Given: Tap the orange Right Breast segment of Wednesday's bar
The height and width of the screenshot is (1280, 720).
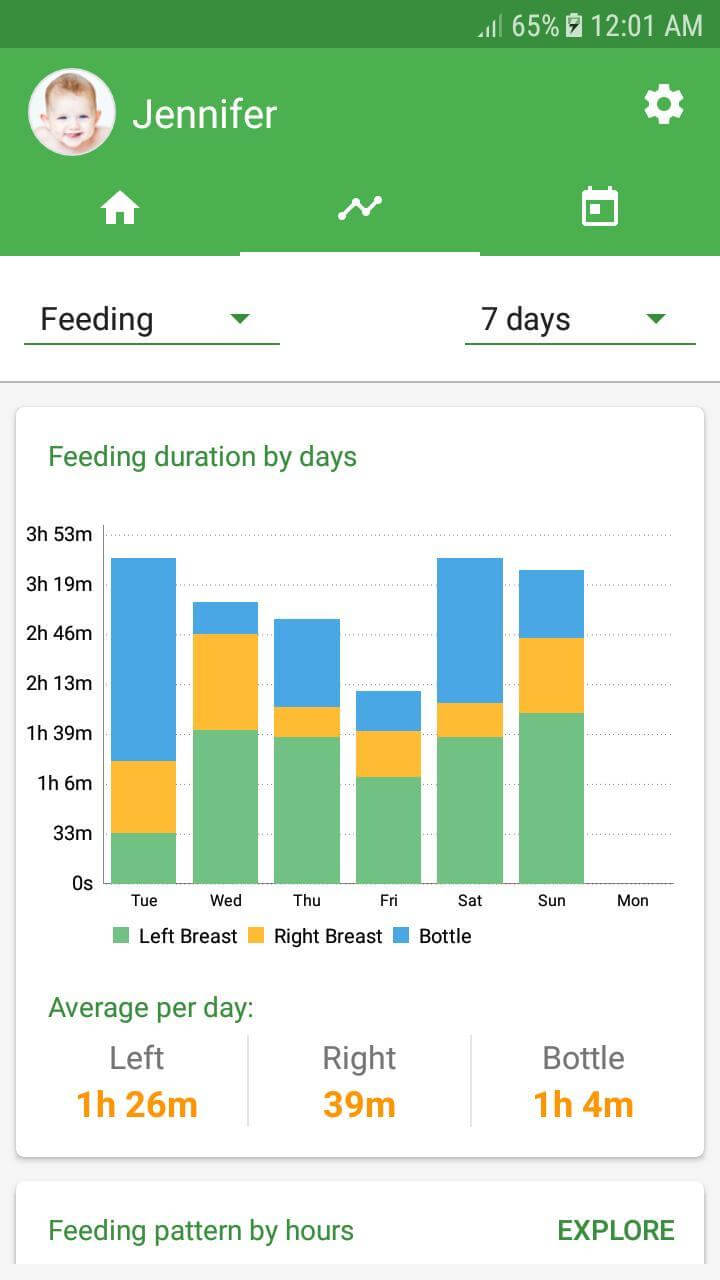Looking at the screenshot, I should tap(225, 681).
